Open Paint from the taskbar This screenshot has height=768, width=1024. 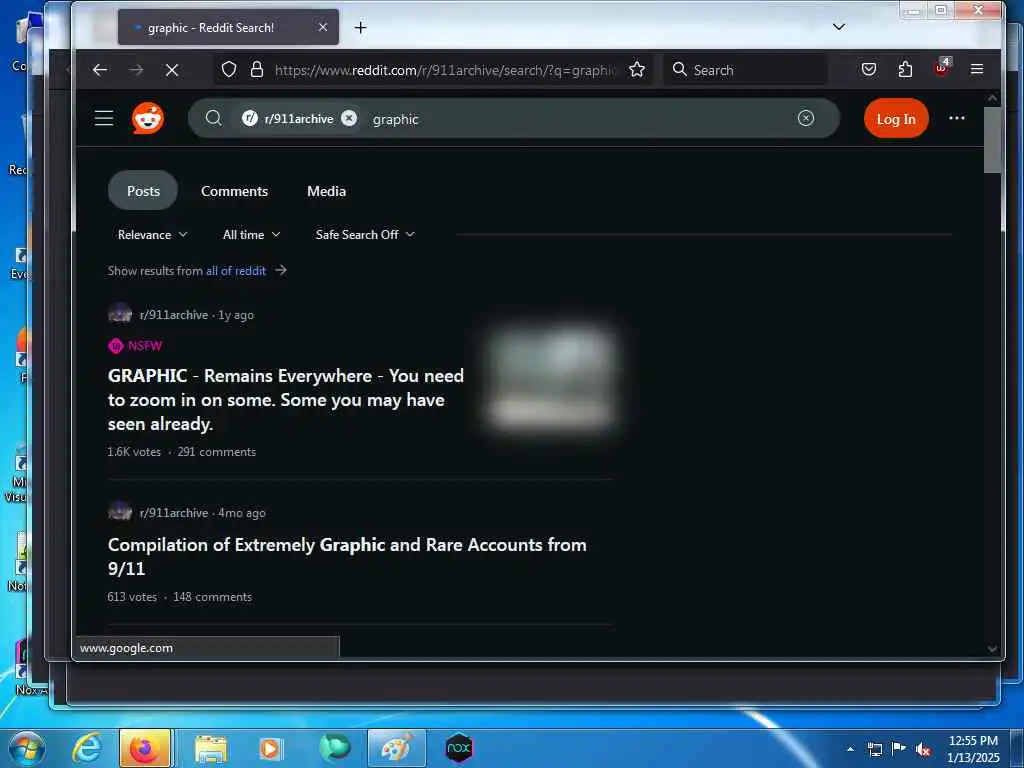396,748
